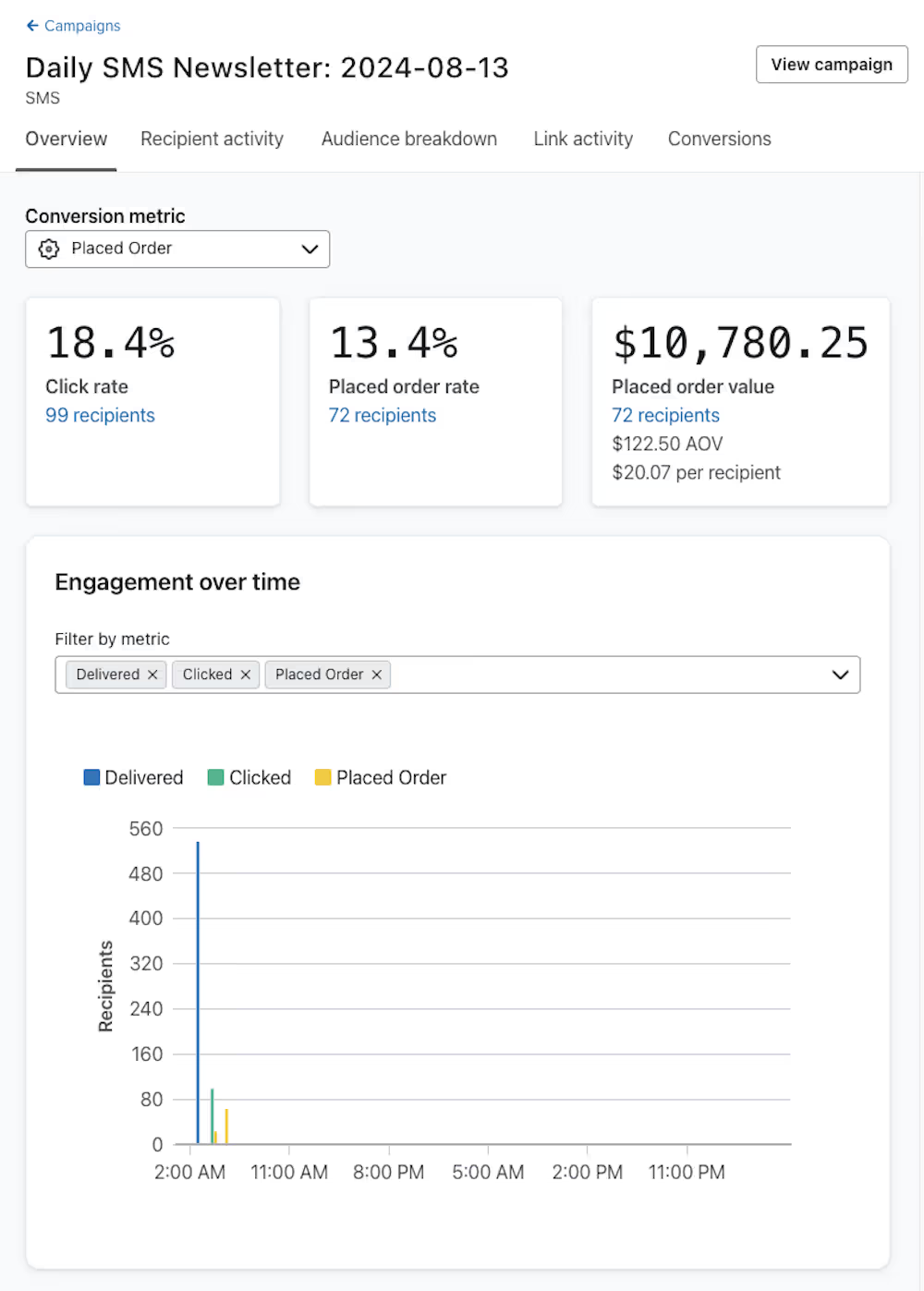This screenshot has height=1291, width=924.
Task: Remove the Clicked filter chip via its X
Action: pyautogui.click(x=245, y=675)
